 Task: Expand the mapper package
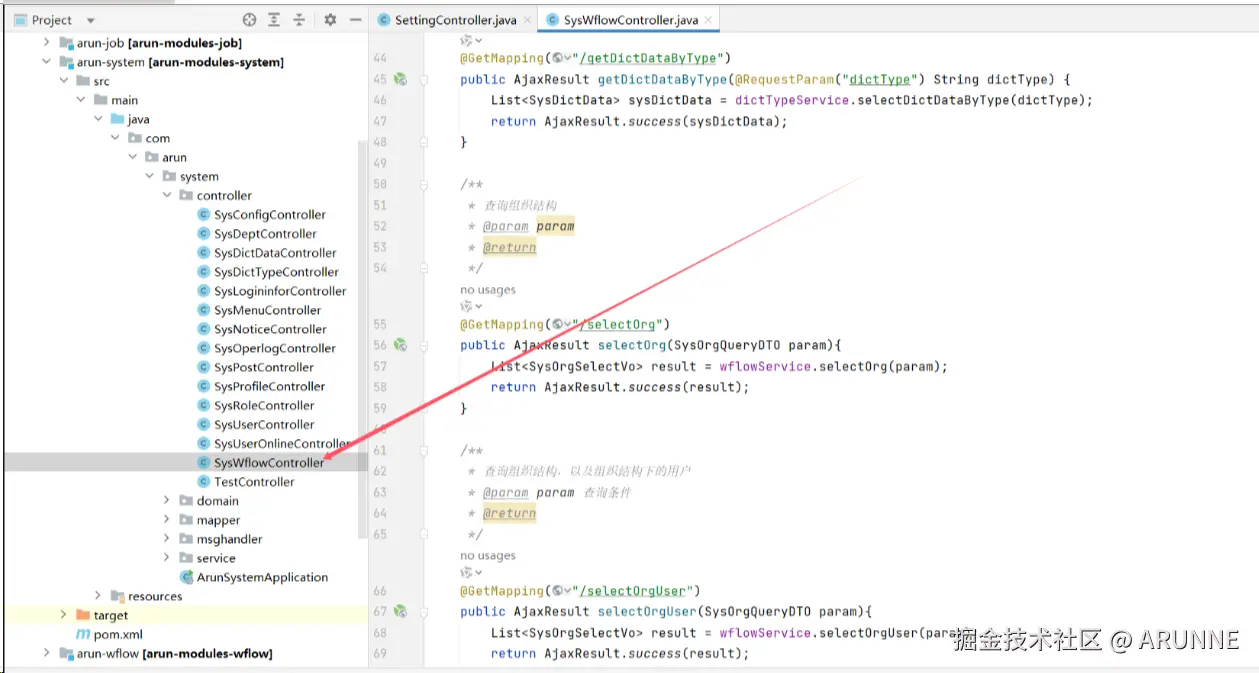point(167,520)
